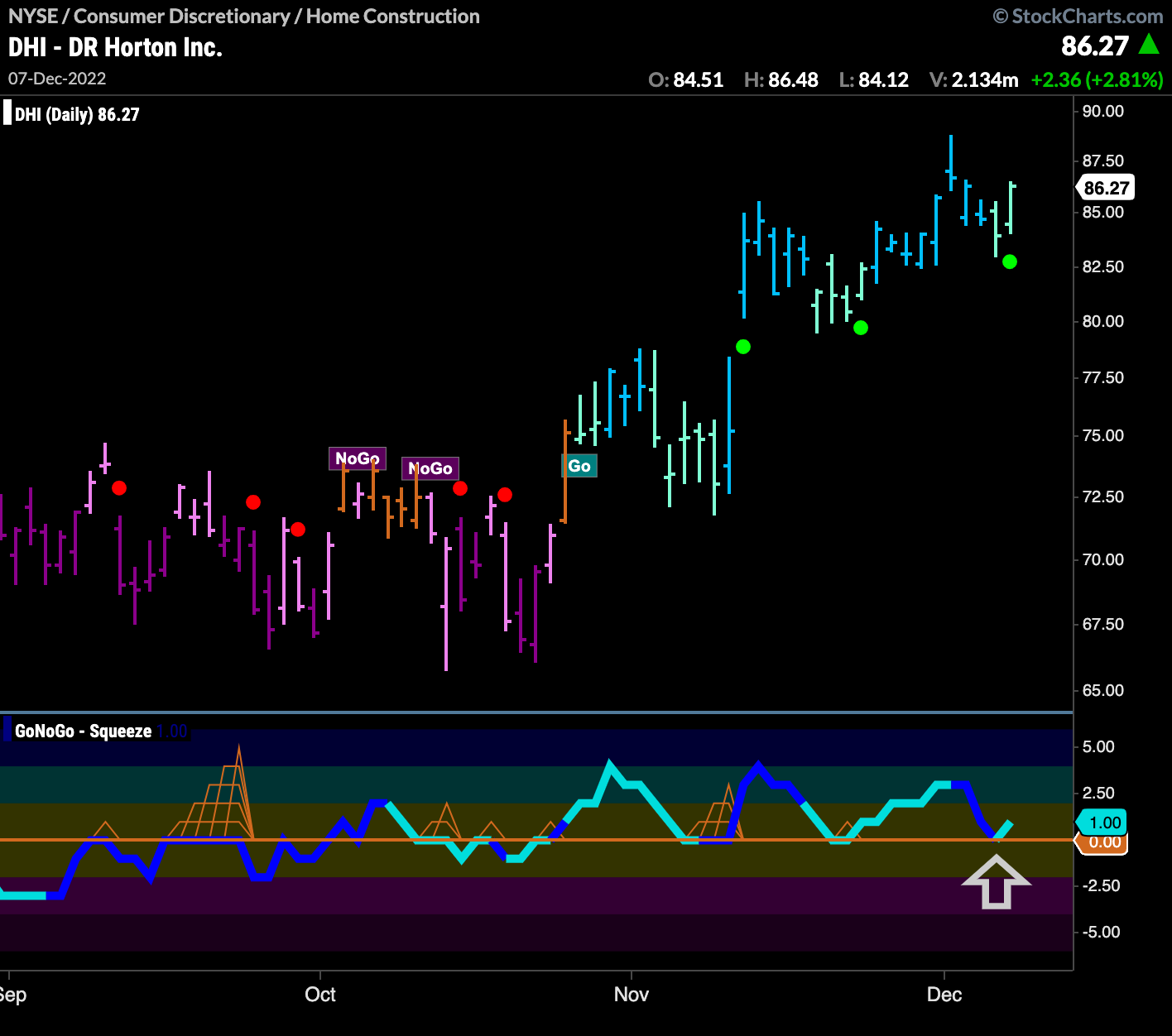Click the high value 'H: 86.48'
Screen dimensions: 1172x1036
781,80
